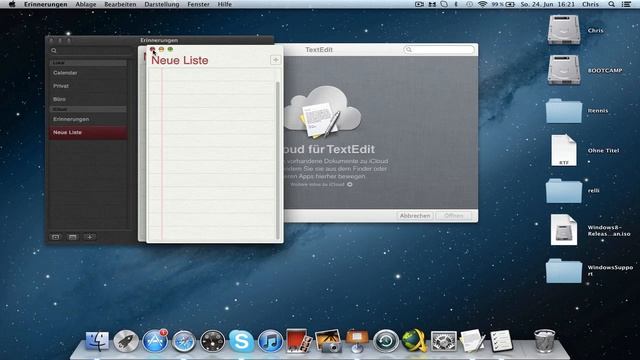Select the Windows8 Release iso file
The image size is (640, 360).
pyautogui.click(x=564, y=230)
